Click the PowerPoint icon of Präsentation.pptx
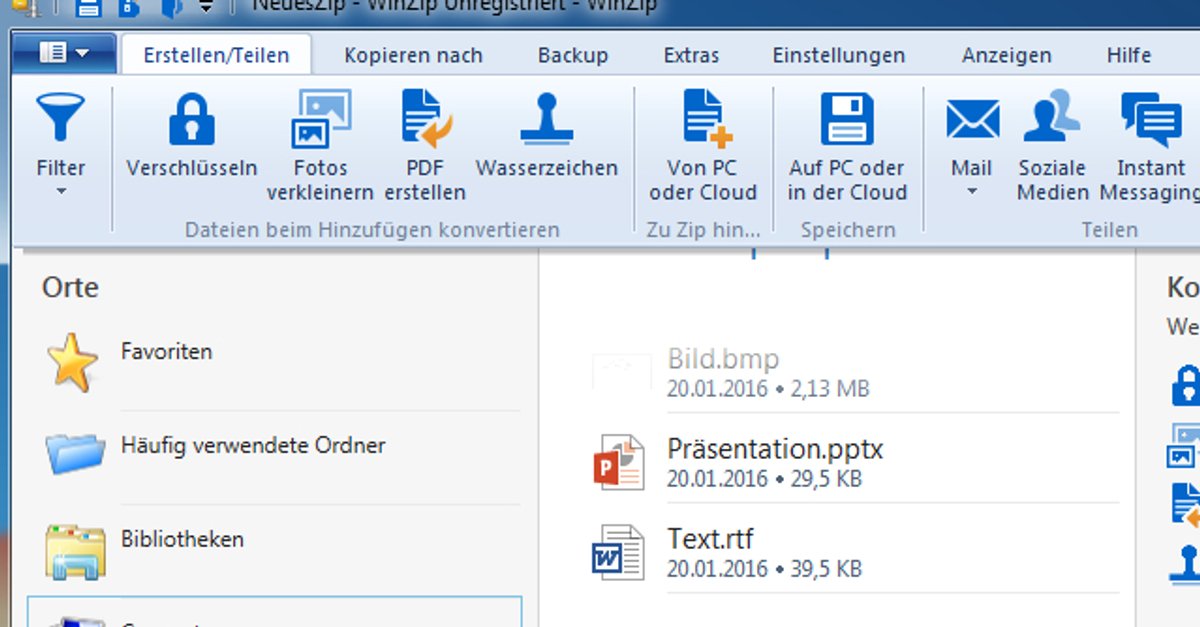Image resolution: width=1200 pixels, height=627 pixels. click(x=618, y=462)
